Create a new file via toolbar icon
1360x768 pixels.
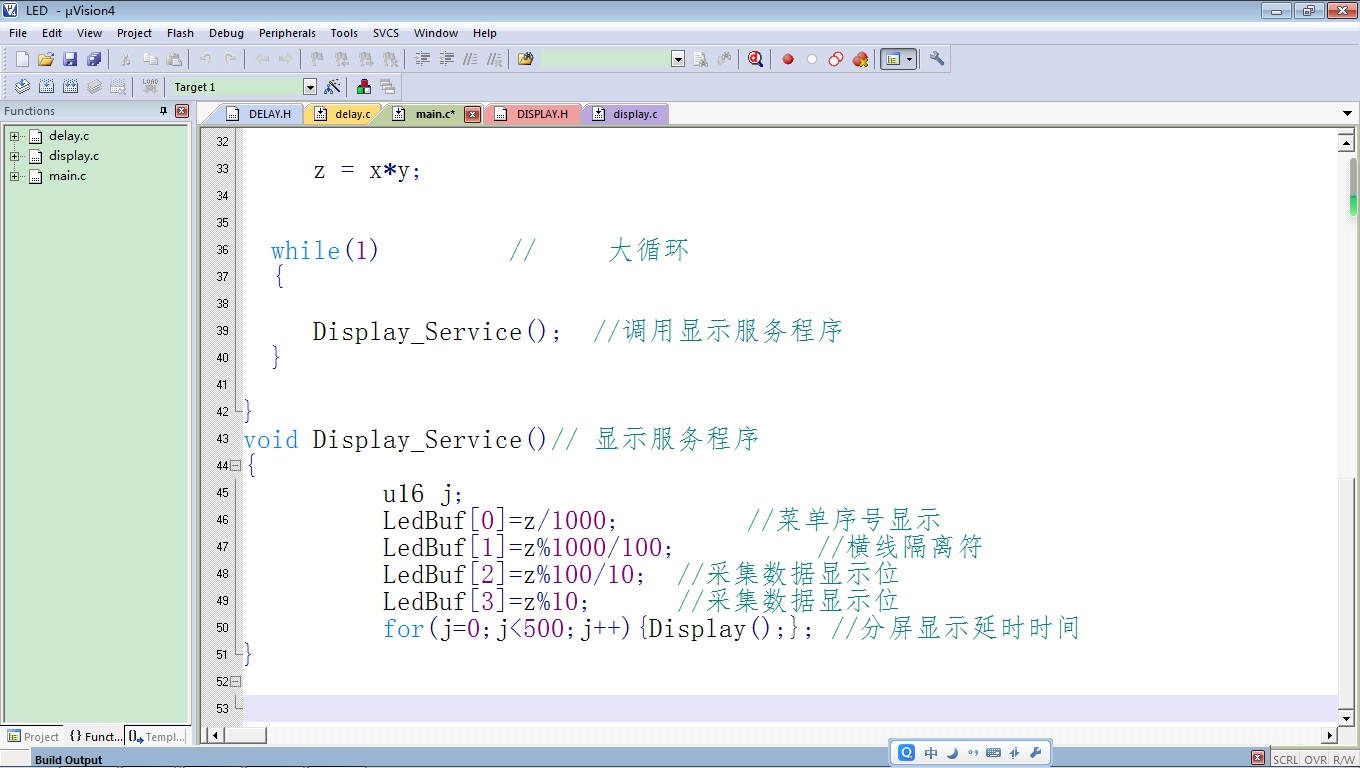[x=22, y=59]
